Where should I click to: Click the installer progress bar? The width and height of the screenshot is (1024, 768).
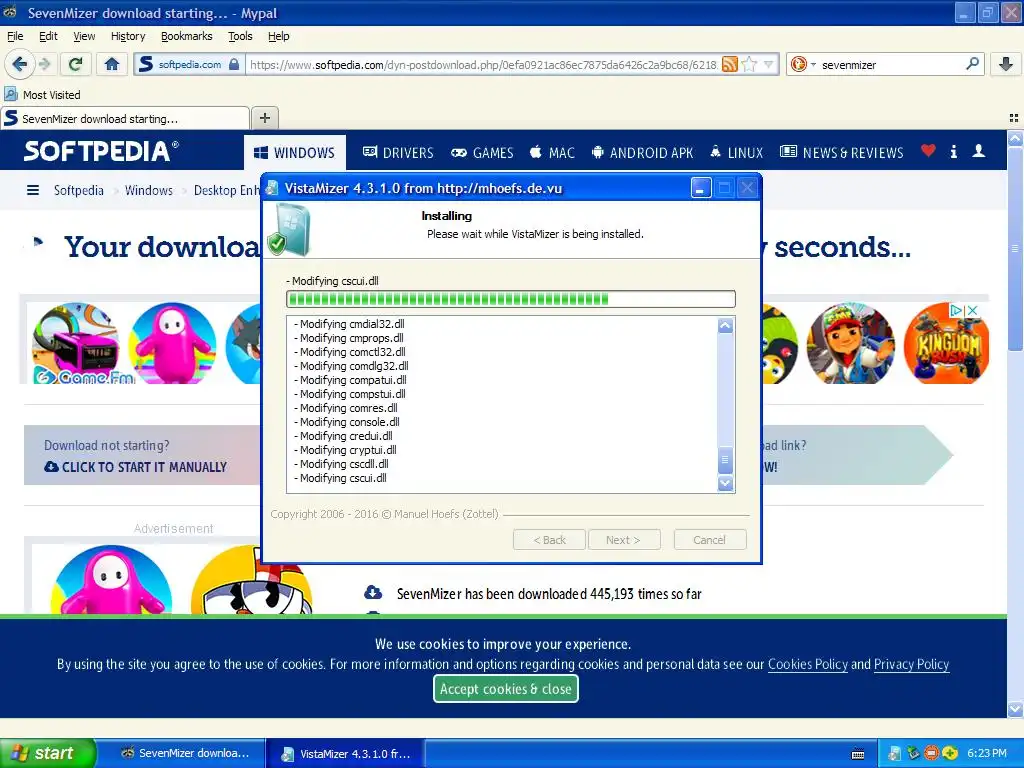[x=511, y=299]
